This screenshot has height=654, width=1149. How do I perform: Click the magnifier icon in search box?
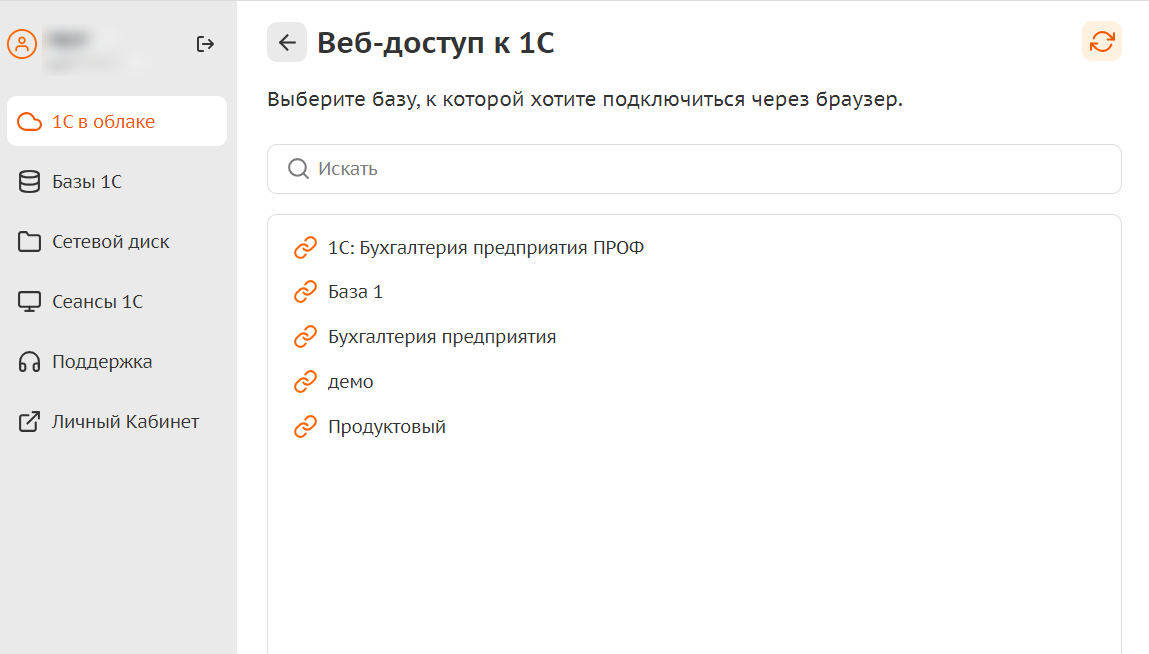[298, 169]
